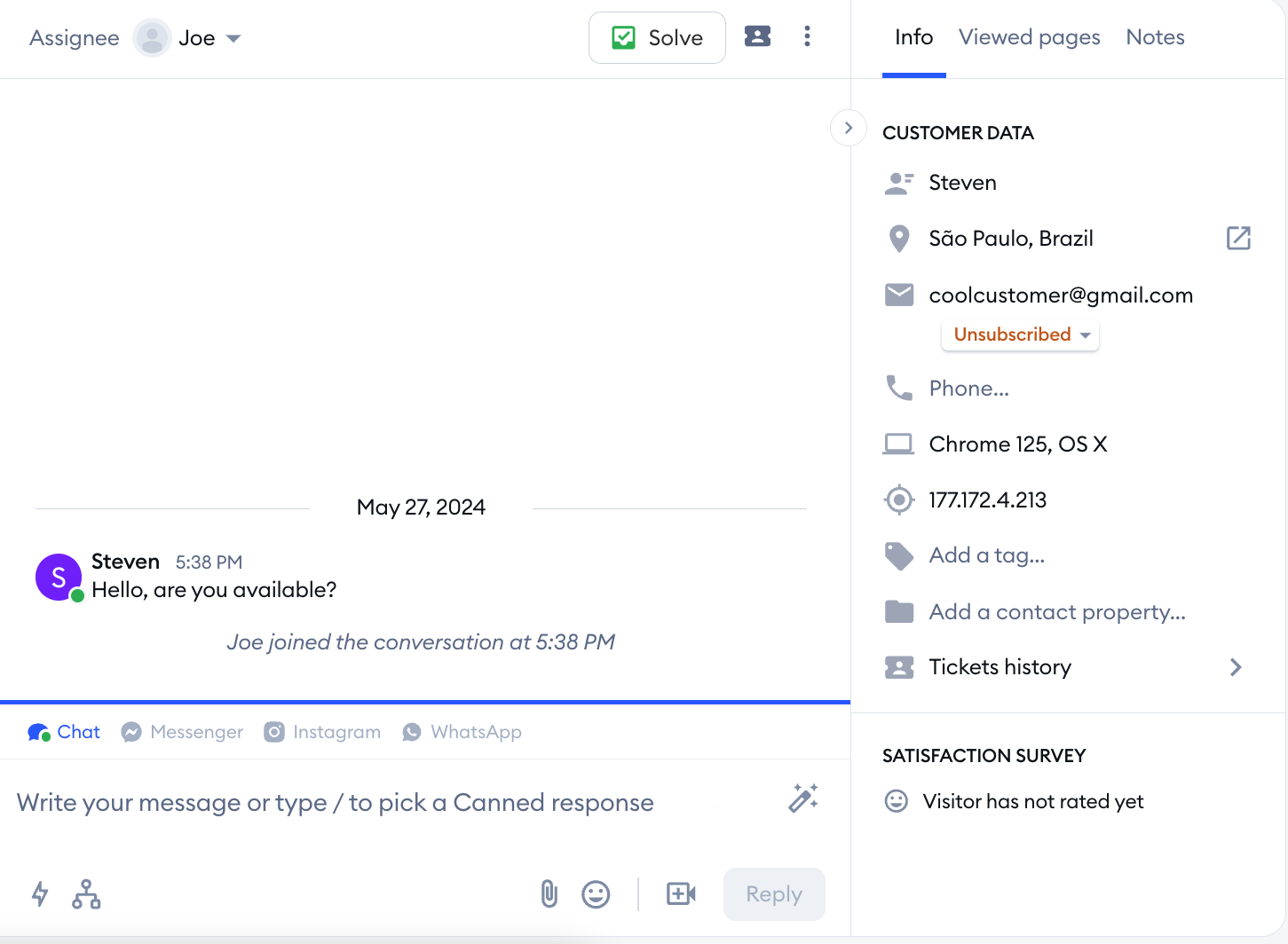Click the ticket icon next to Solve
Viewport: 1288px width, 944px height.
click(757, 36)
